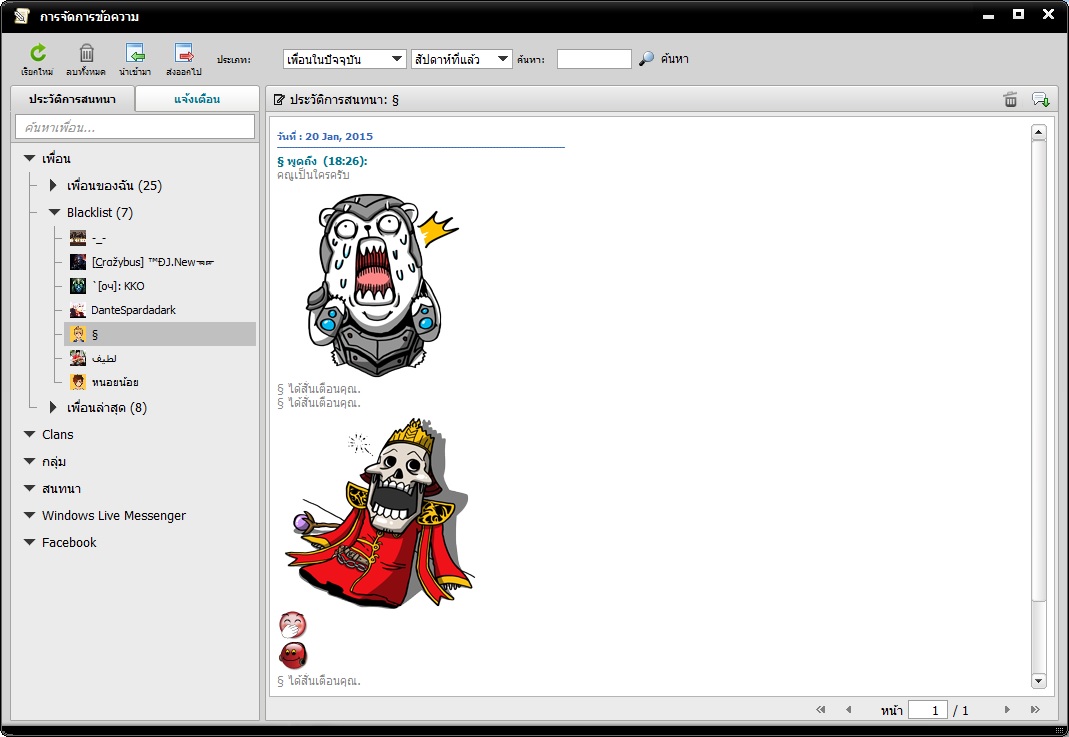Click the vertical scrollbar thumb
The height and width of the screenshot is (737, 1069).
coord(1038,370)
